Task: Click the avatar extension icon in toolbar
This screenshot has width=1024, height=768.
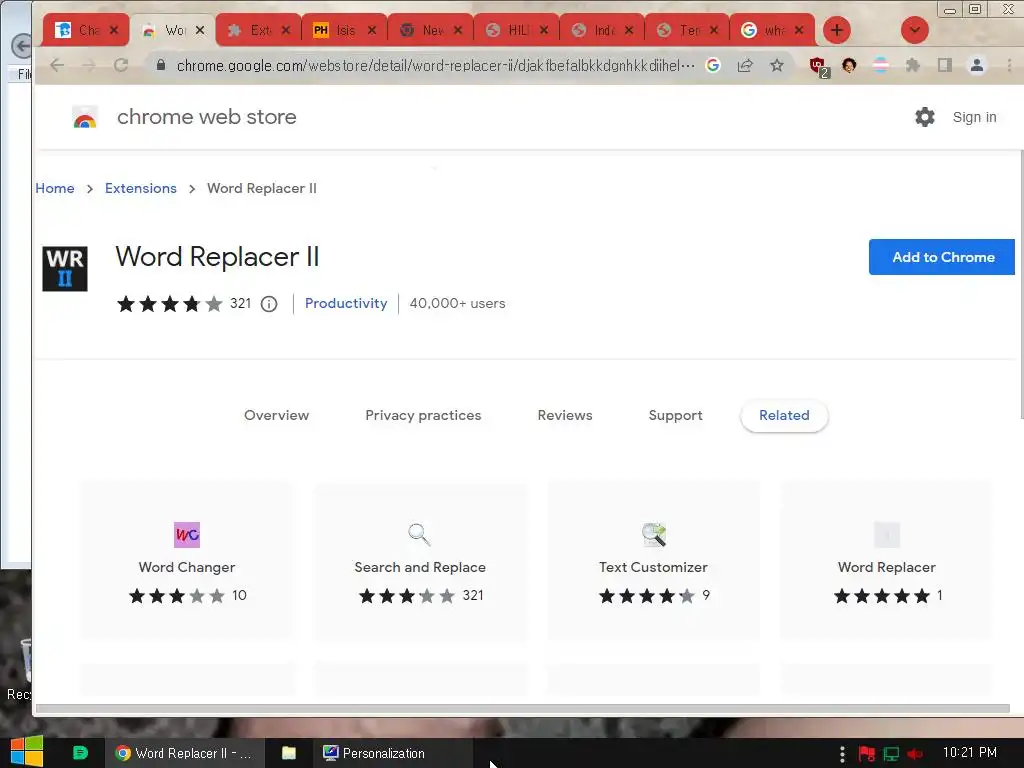Action: click(849, 65)
